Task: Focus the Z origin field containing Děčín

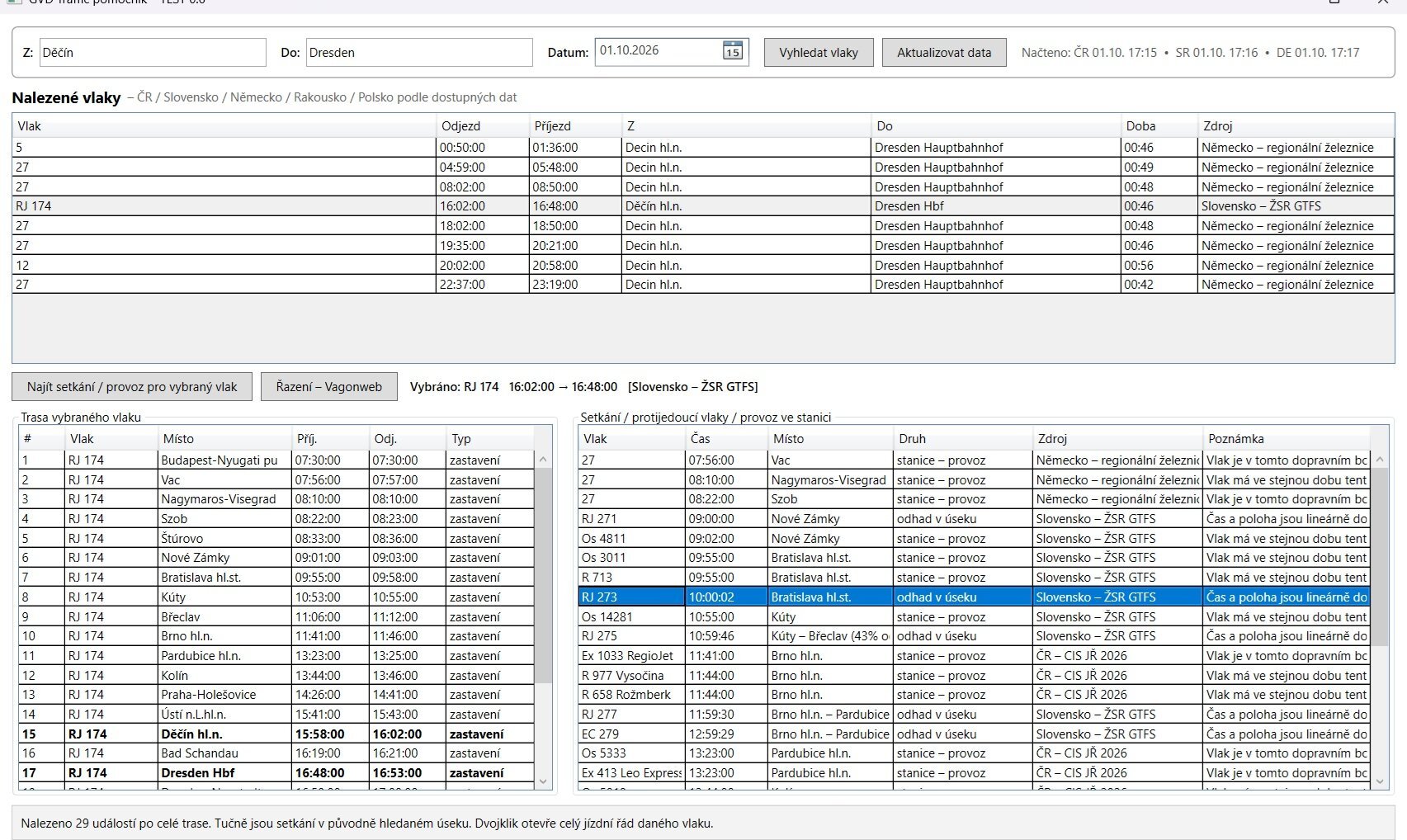Action: coord(153,53)
